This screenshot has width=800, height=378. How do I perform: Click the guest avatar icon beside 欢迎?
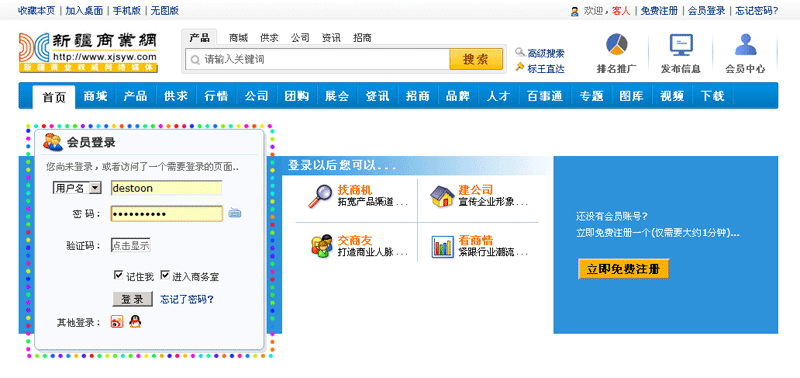click(x=574, y=11)
